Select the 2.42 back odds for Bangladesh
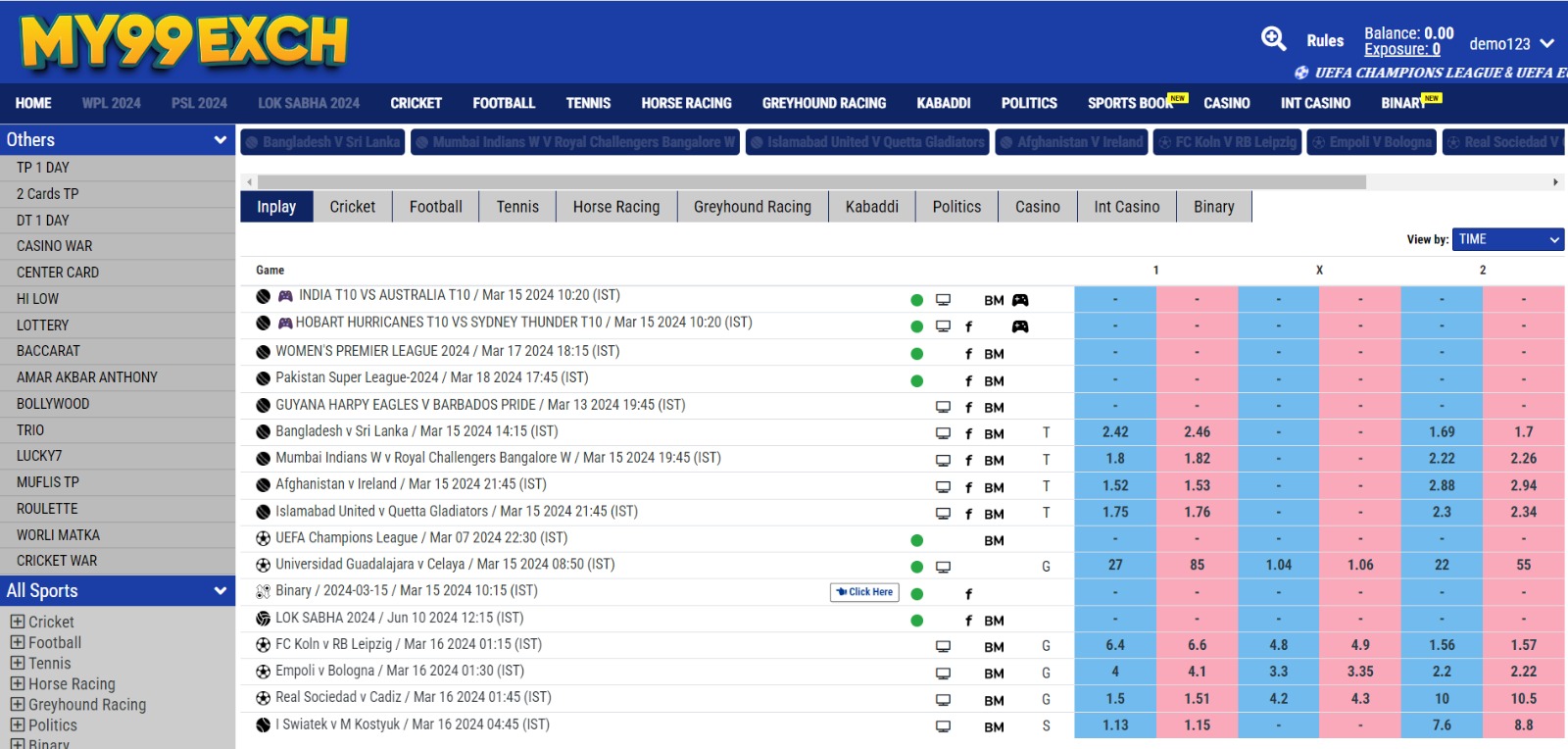This screenshot has height=749, width=1568. pos(1115,432)
